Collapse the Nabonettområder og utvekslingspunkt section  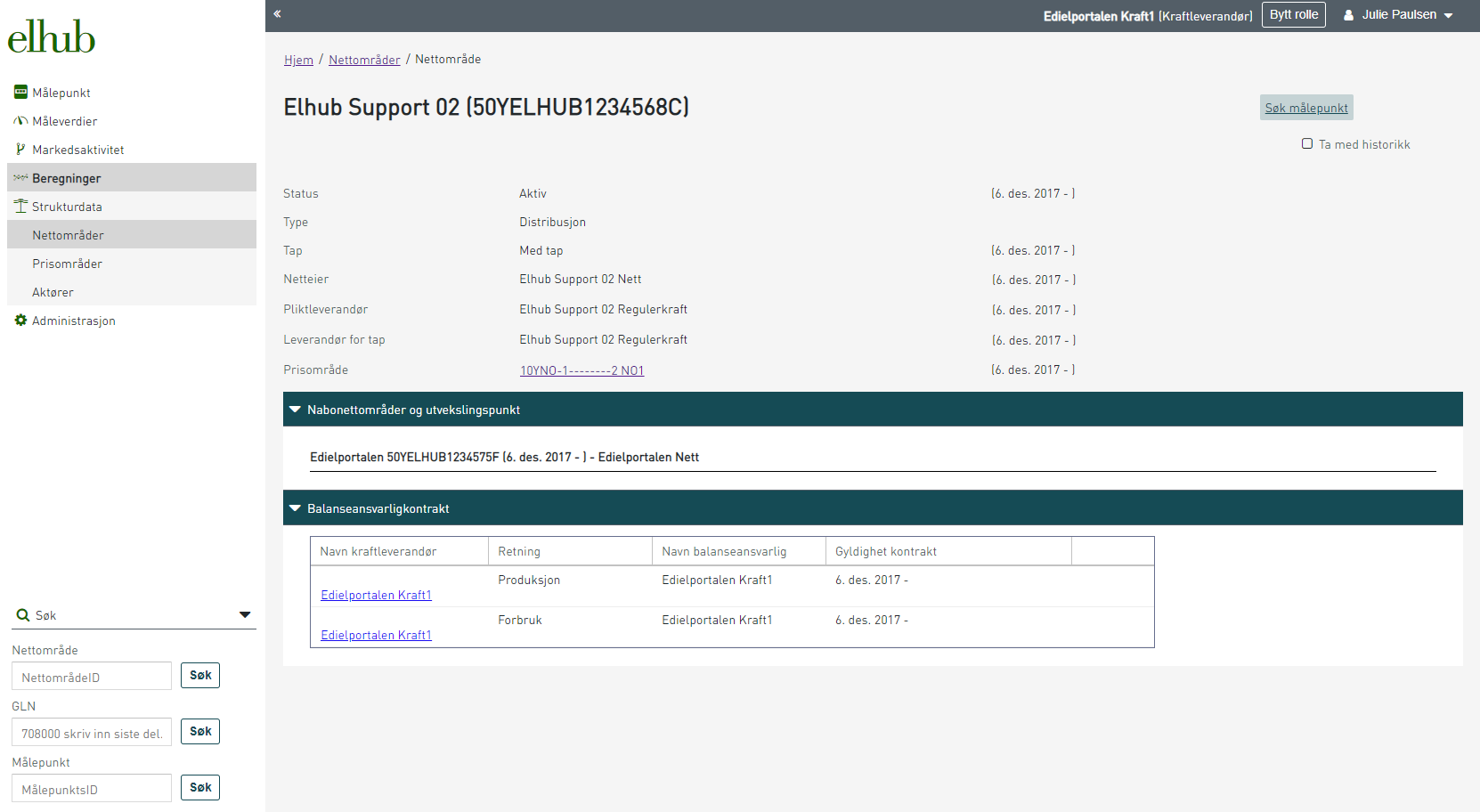click(295, 410)
